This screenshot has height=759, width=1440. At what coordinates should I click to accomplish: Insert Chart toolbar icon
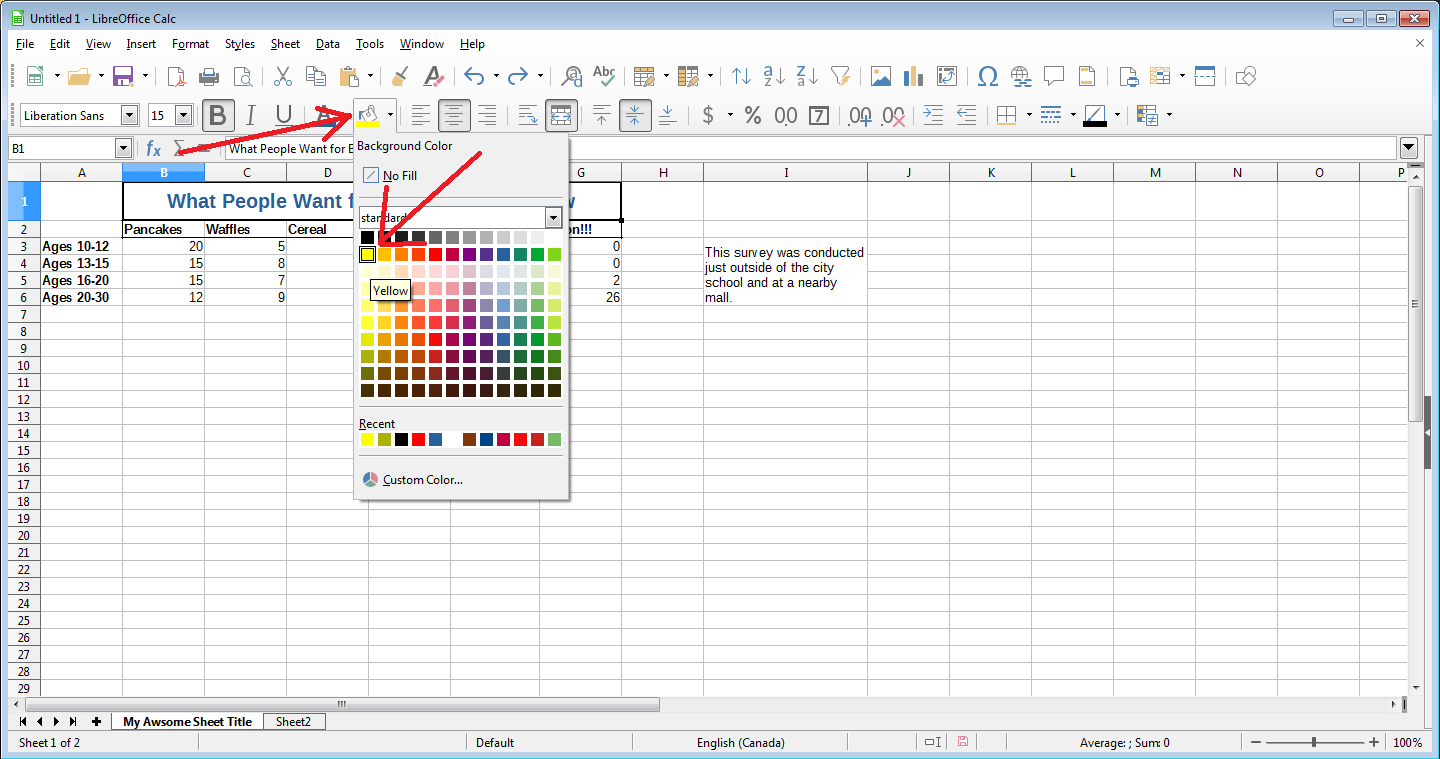tap(913, 76)
